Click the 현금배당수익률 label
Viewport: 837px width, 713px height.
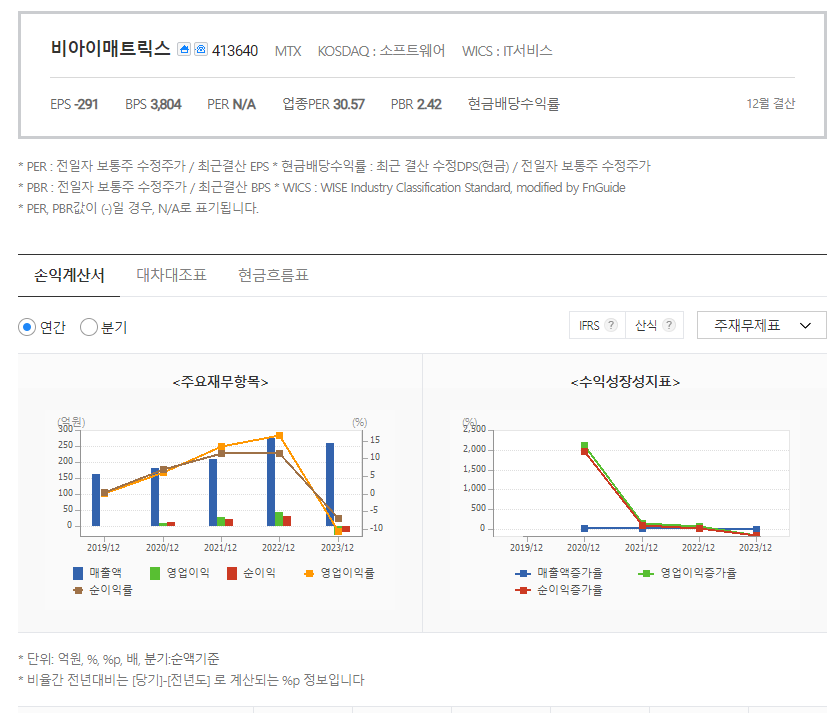click(514, 104)
